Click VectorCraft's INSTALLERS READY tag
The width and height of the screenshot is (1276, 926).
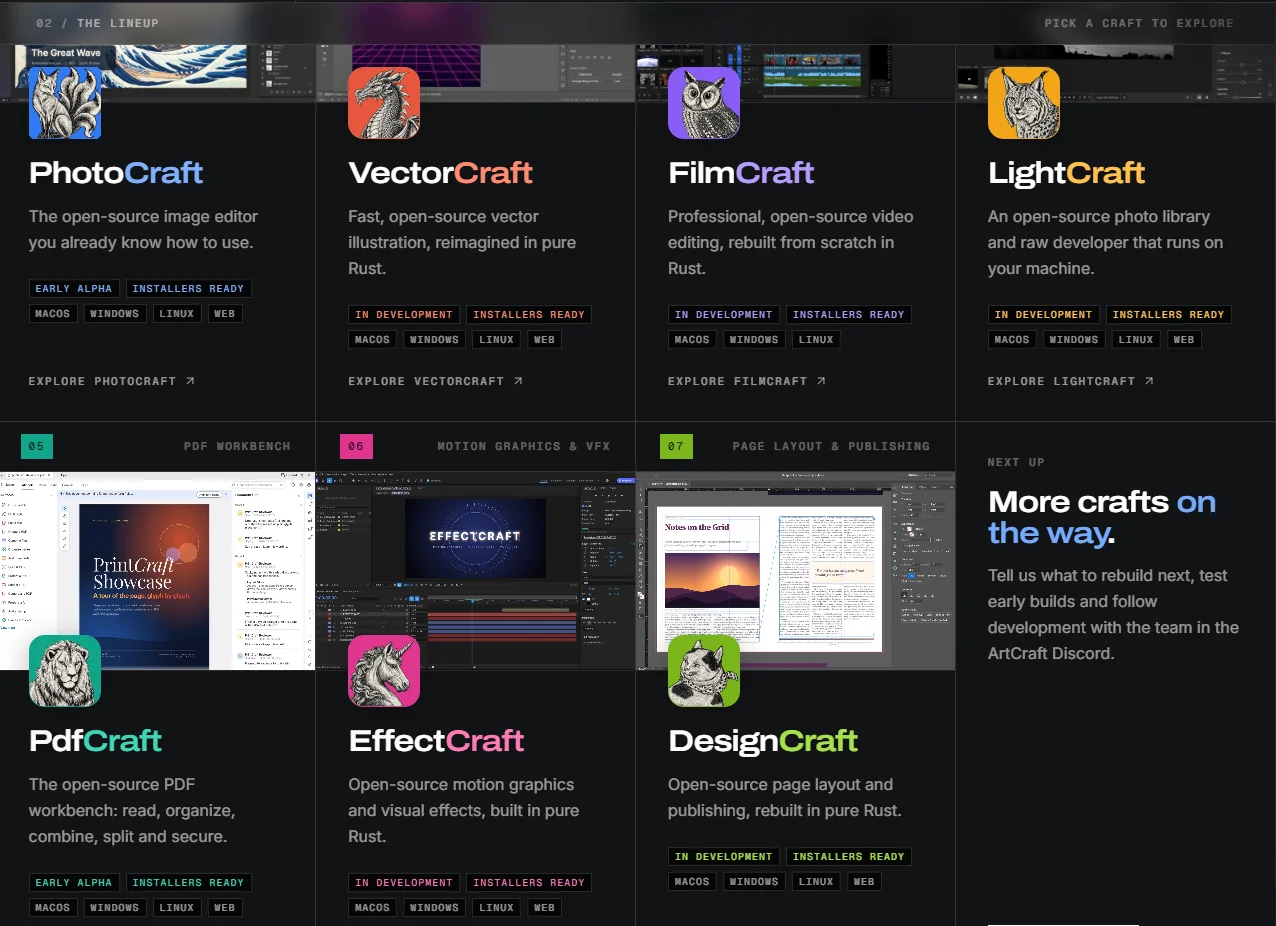click(529, 315)
